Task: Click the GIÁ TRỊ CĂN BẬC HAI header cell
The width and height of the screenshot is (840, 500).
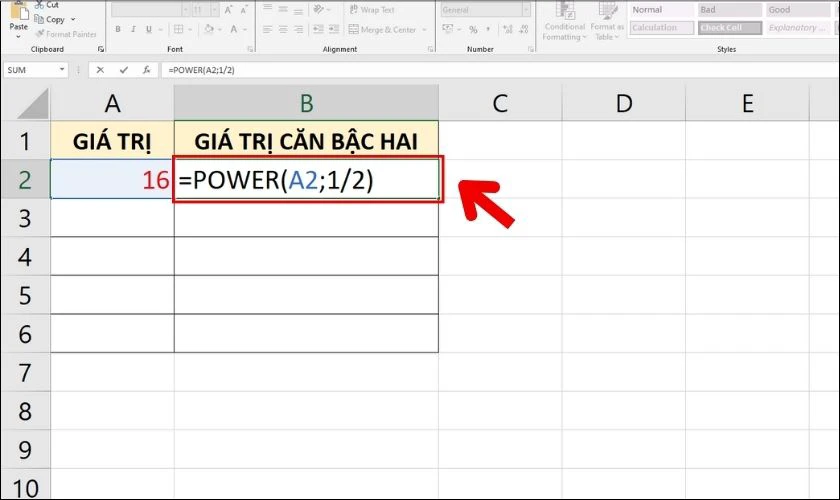Action: click(306, 140)
